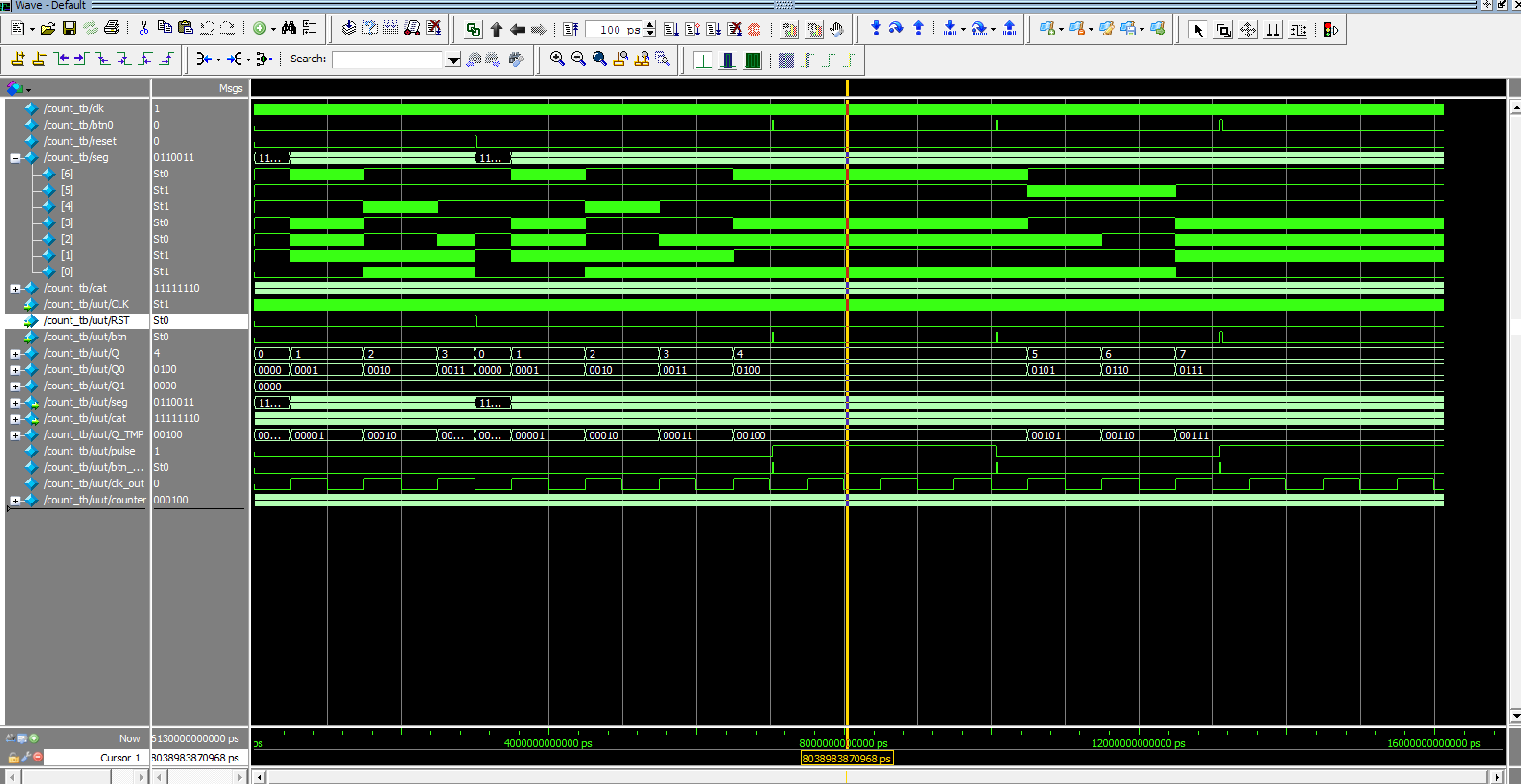
Task: Select the /count_tb/uut/pulse signal row
Action: coord(89,451)
